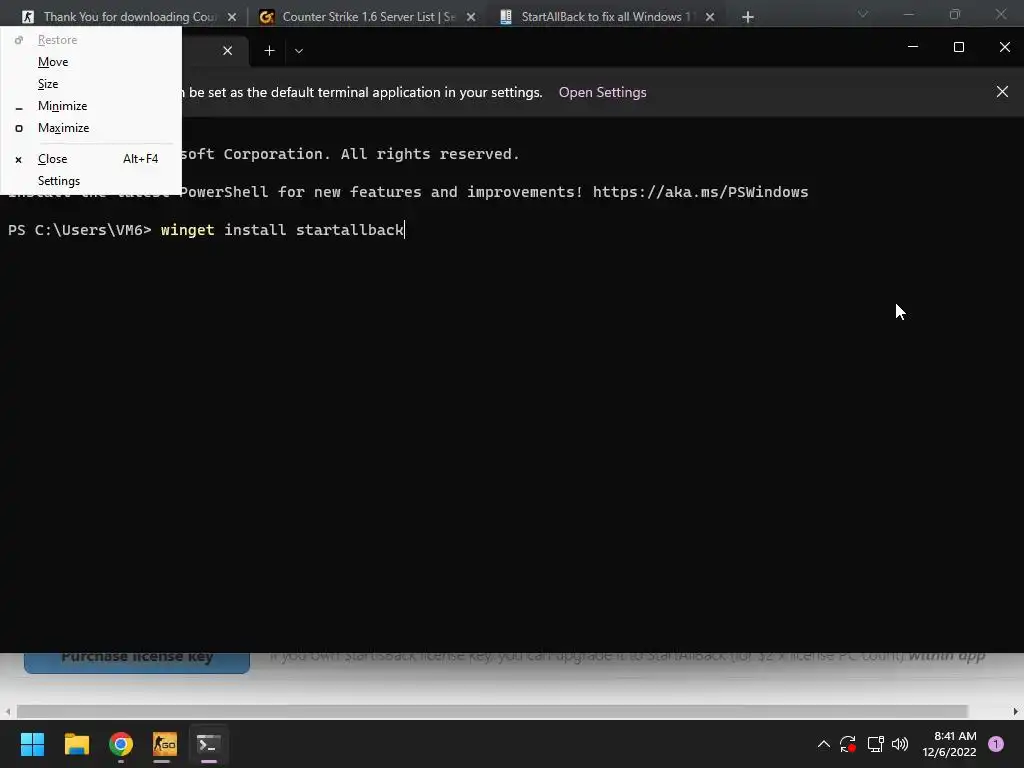Close the StartAllBack browser tab
The height and width of the screenshot is (768, 1024).
pyautogui.click(x=710, y=17)
